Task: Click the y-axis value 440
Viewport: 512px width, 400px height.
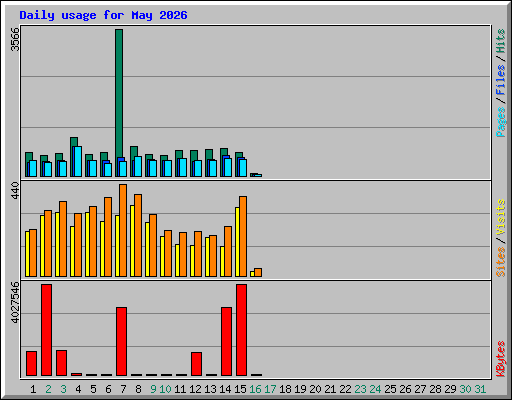Action: click(x=15, y=190)
